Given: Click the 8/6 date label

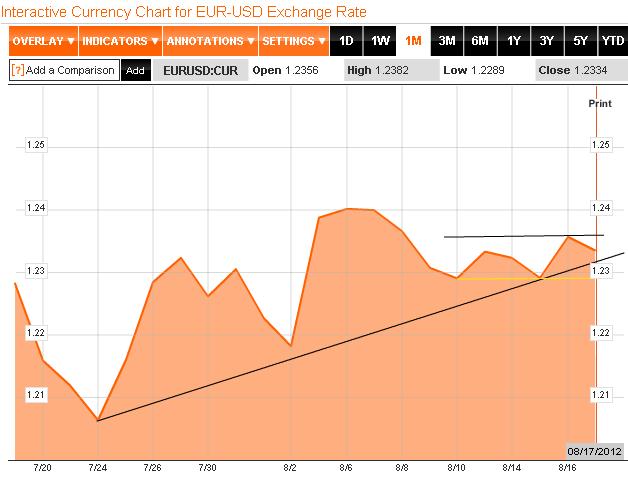Looking at the screenshot, I should coord(346,468).
